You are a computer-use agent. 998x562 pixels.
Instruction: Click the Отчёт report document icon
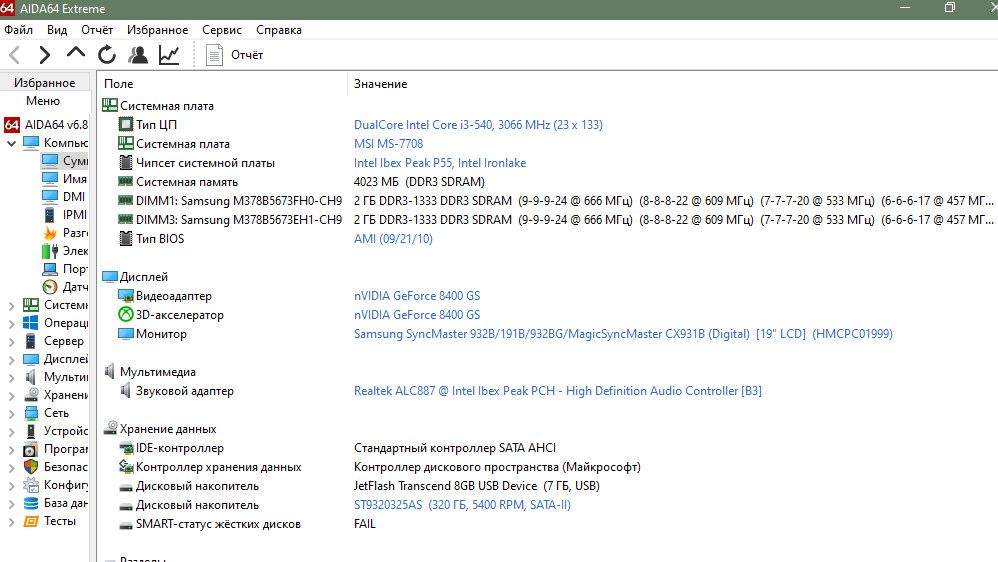[214, 55]
